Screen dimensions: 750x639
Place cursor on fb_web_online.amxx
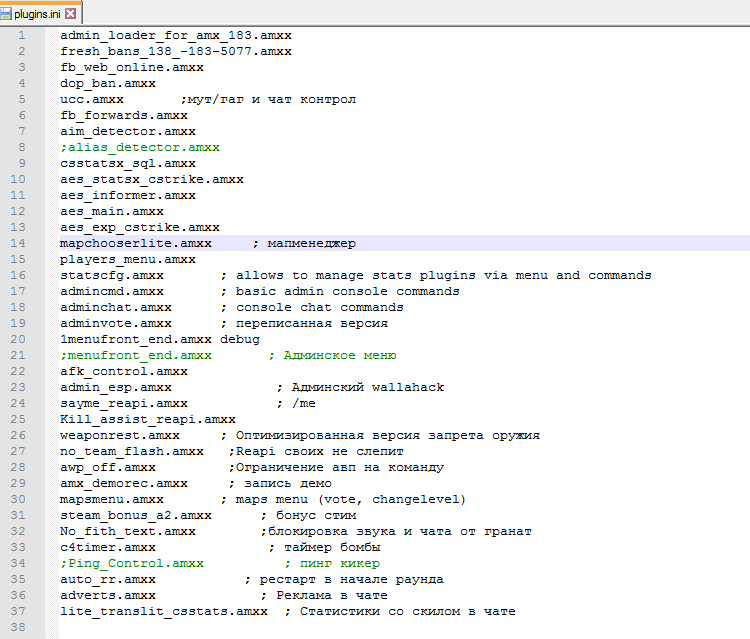tap(132, 67)
